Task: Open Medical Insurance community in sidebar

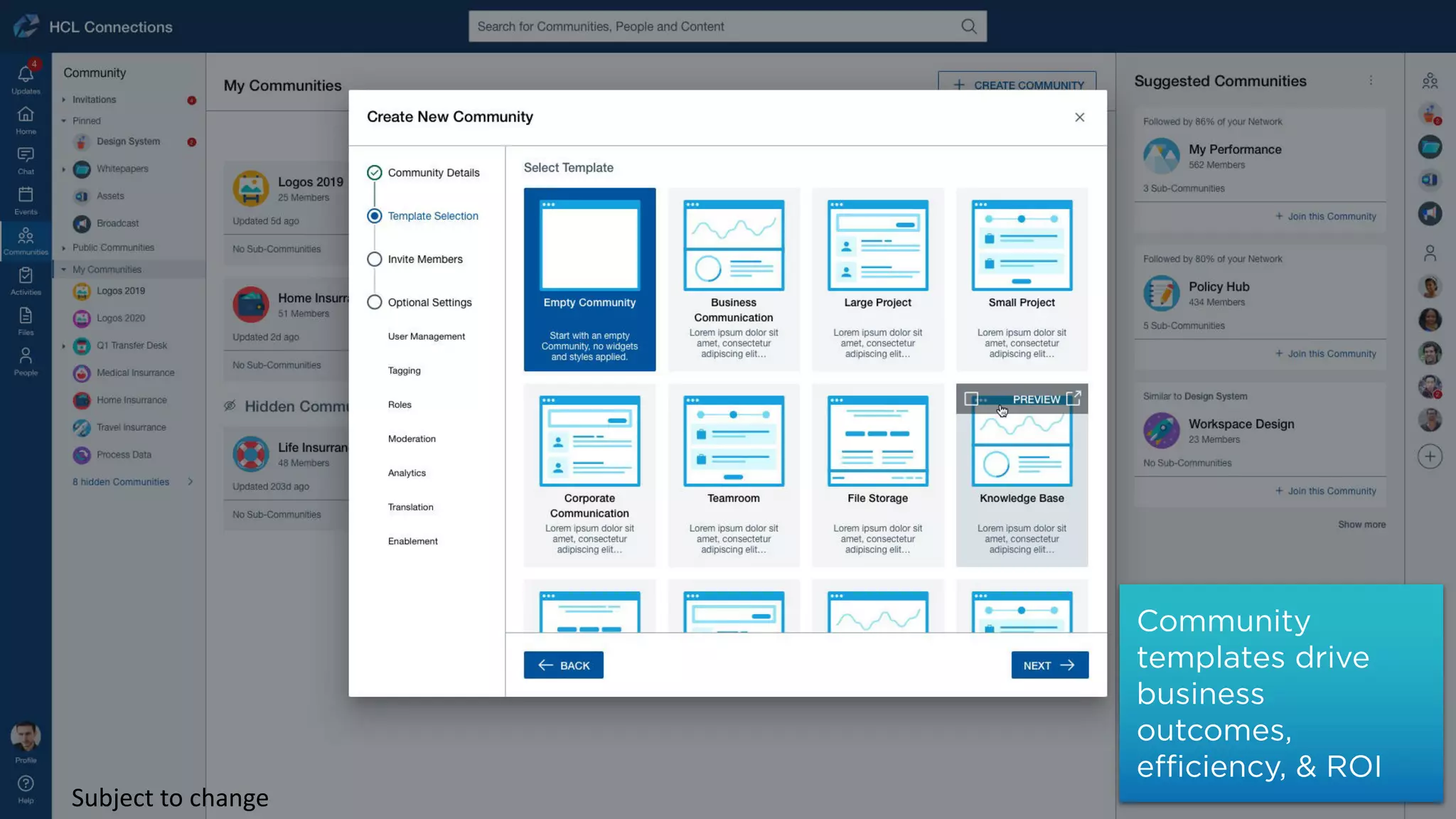Action: coord(135,373)
